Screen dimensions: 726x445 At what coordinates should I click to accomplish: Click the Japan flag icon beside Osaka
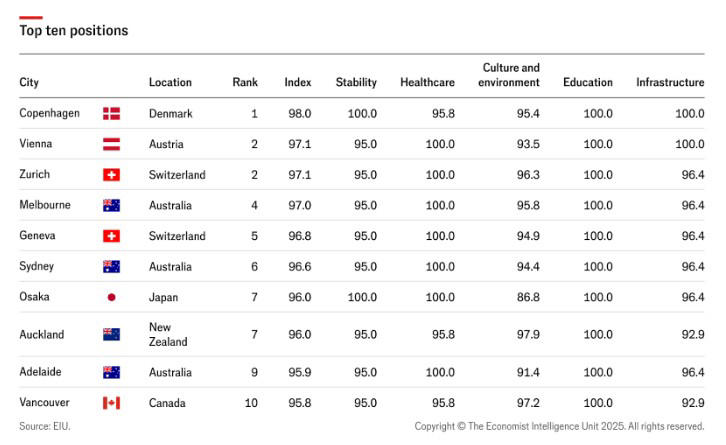pos(111,297)
